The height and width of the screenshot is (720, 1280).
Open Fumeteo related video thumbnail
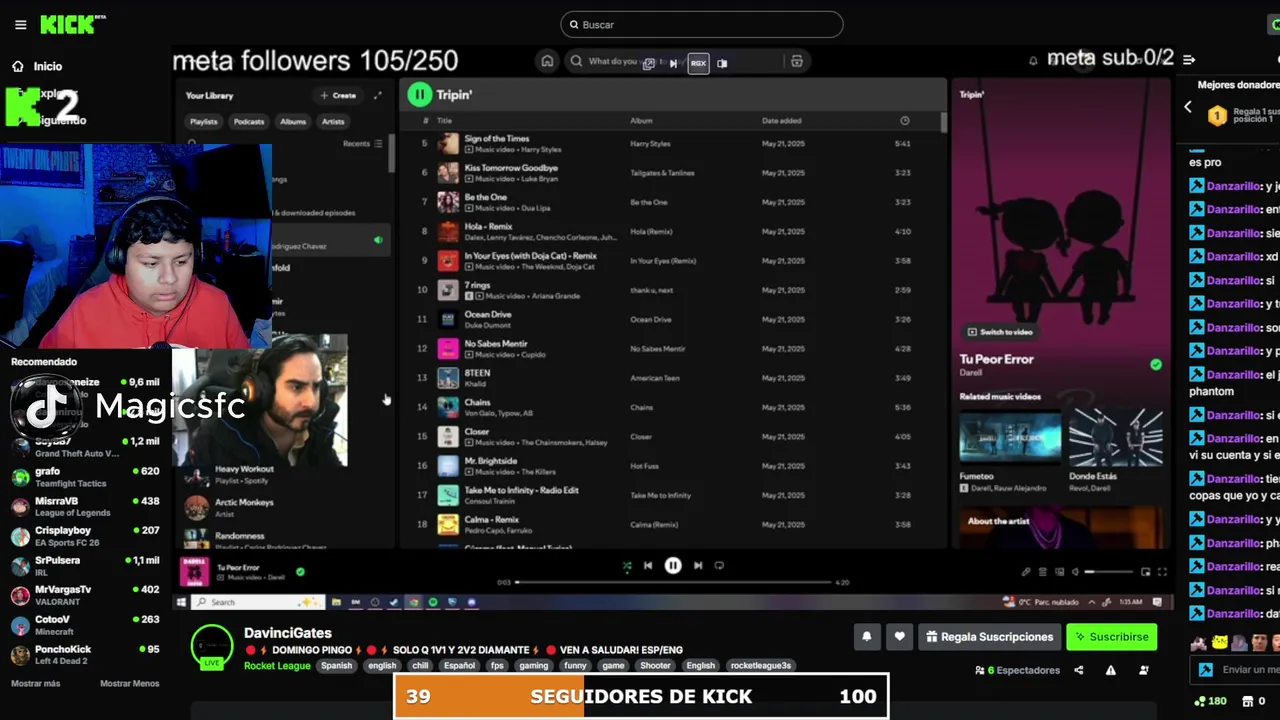pyautogui.click(x=1010, y=436)
